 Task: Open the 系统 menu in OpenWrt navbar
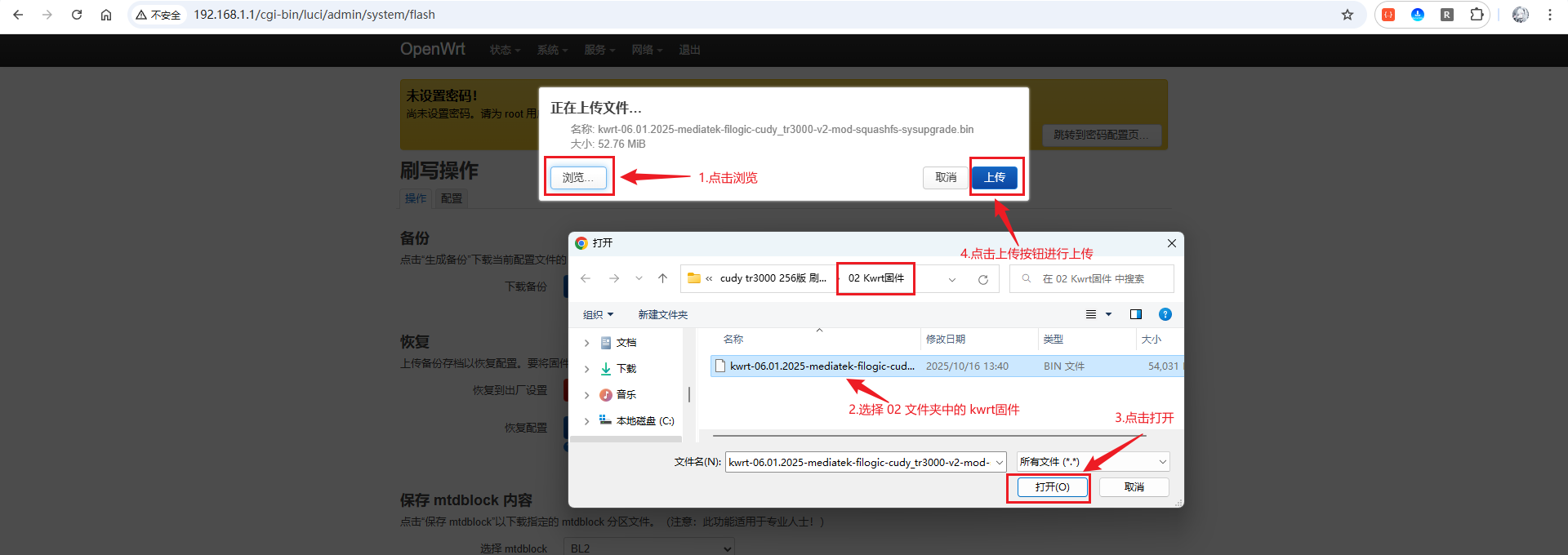click(552, 50)
